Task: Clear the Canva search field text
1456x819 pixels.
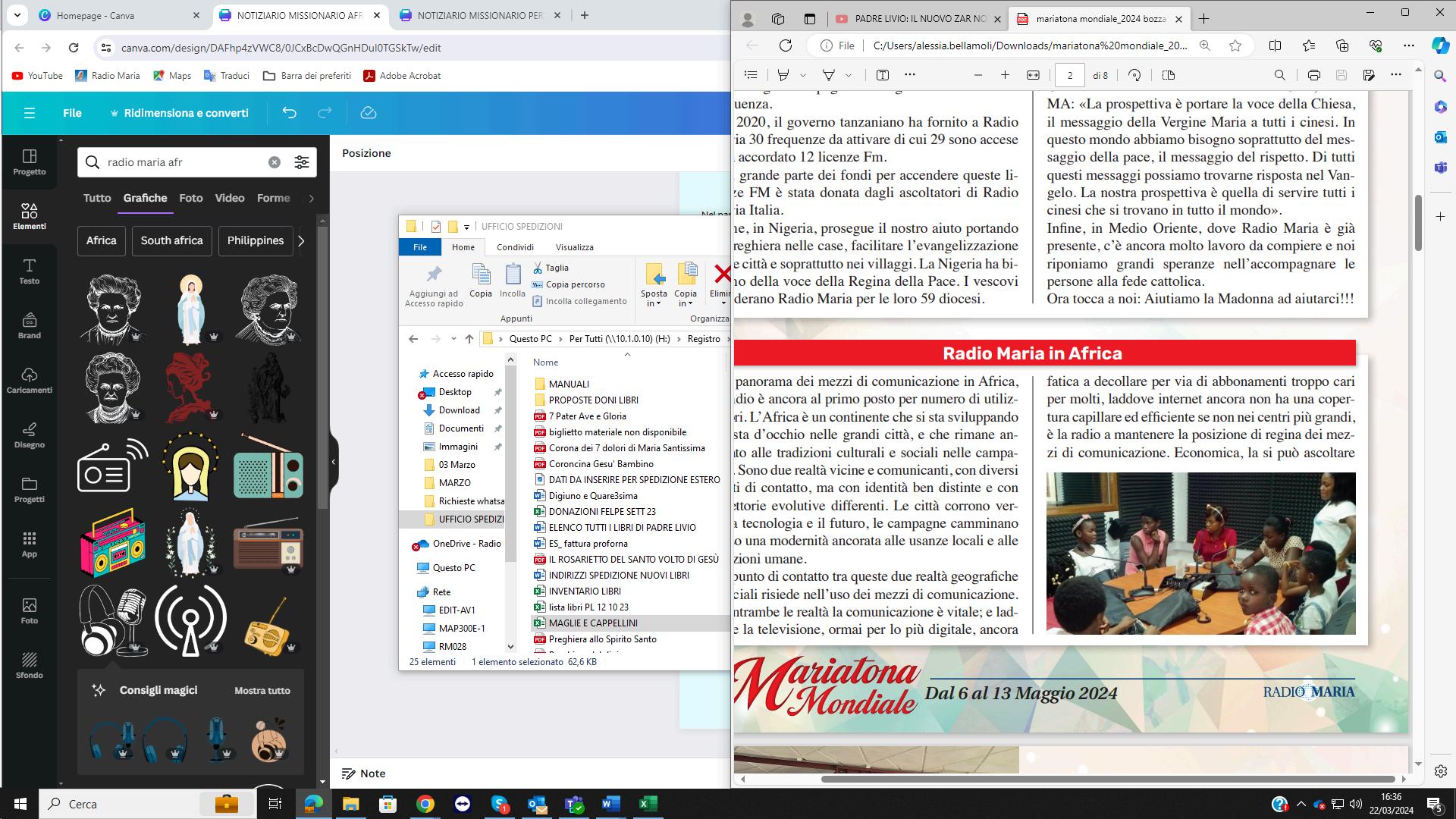Action: point(275,162)
